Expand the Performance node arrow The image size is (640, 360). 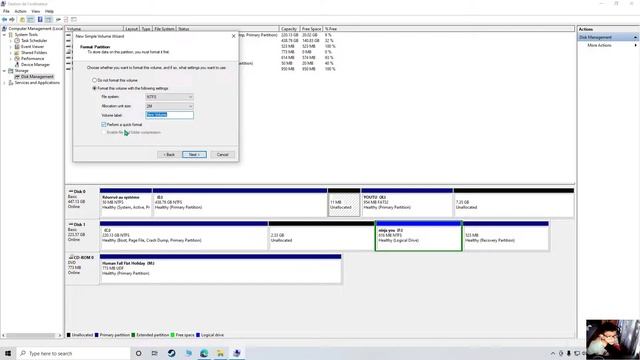(x=11, y=59)
